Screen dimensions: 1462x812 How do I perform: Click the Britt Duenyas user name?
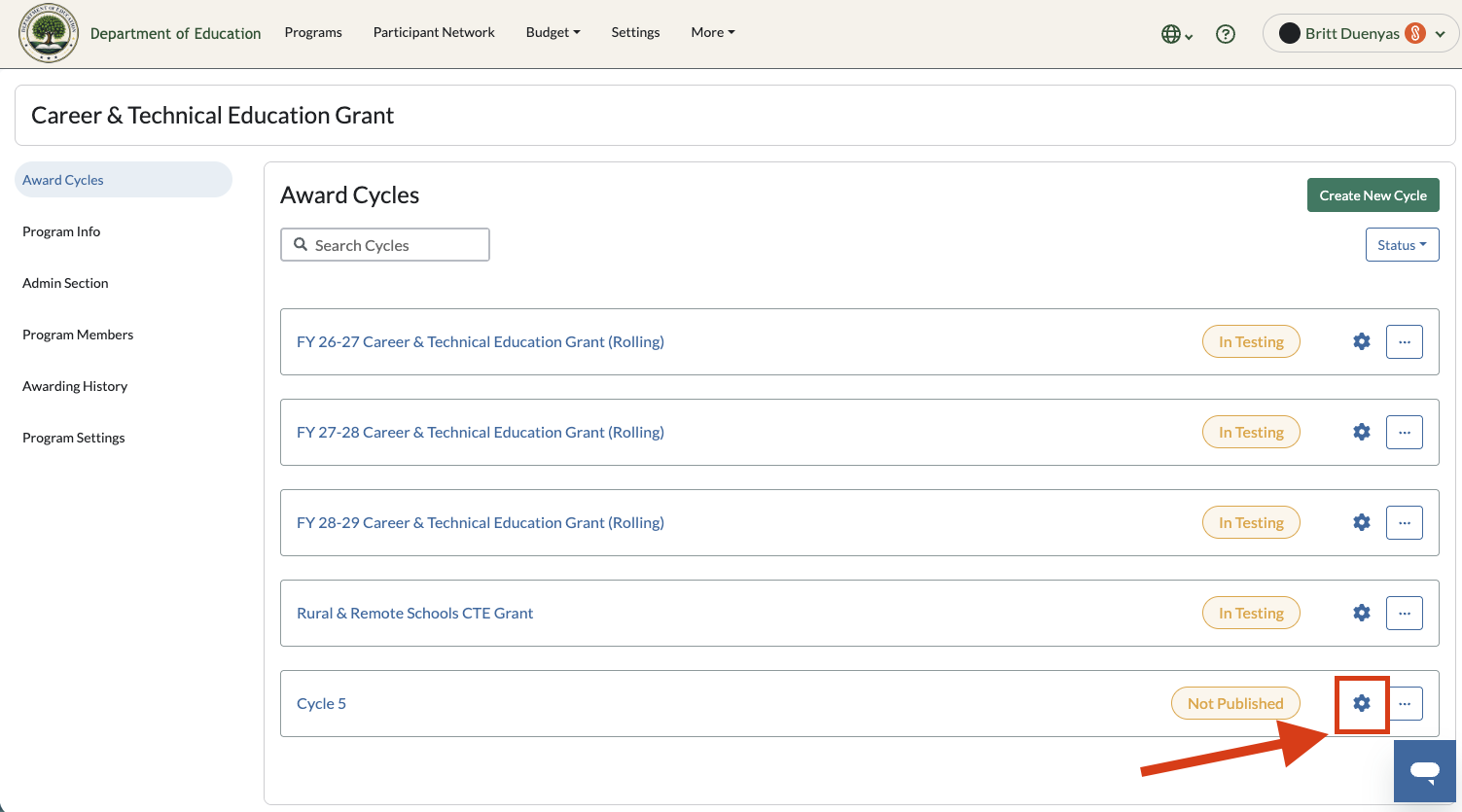[1352, 33]
